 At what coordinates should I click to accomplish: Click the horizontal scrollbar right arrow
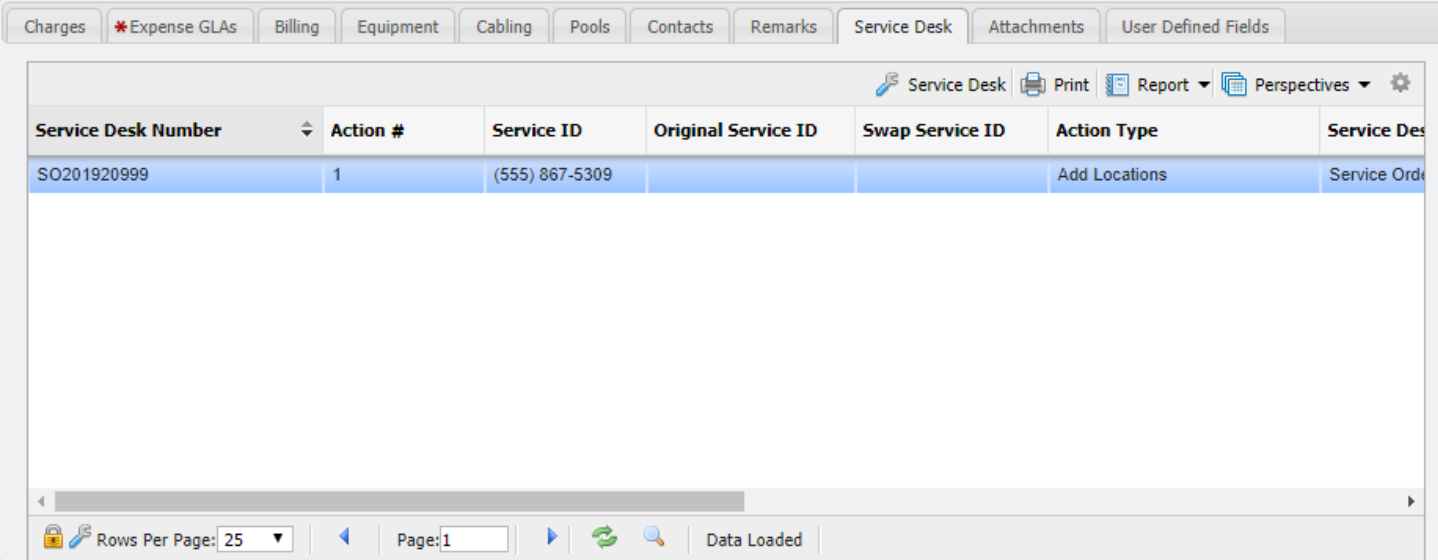click(1411, 501)
